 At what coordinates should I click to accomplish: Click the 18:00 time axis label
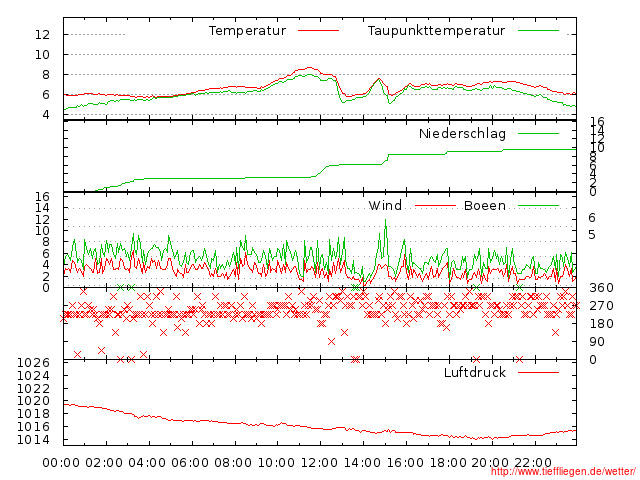pos(448,463)
